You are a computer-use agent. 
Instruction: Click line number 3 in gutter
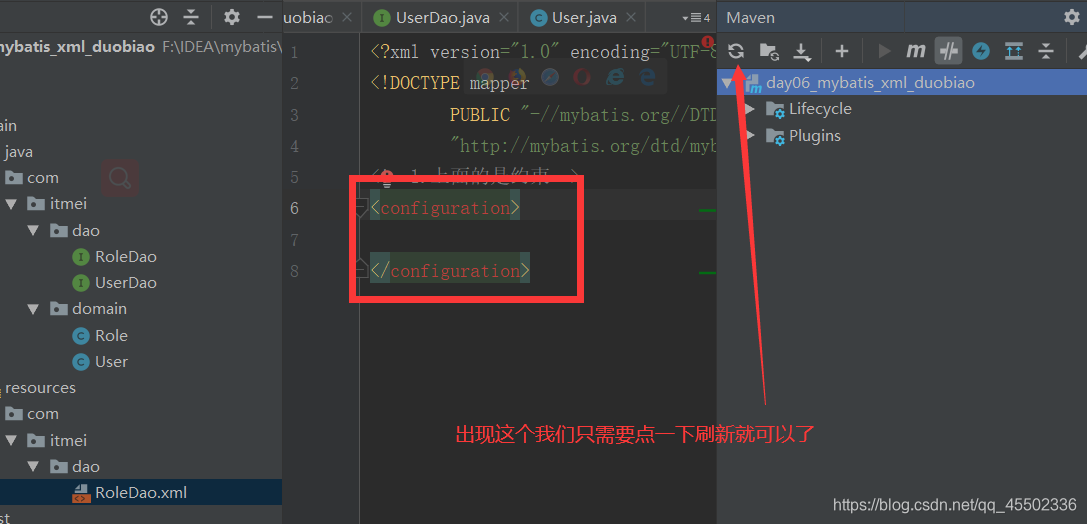[x=295, y=115]
